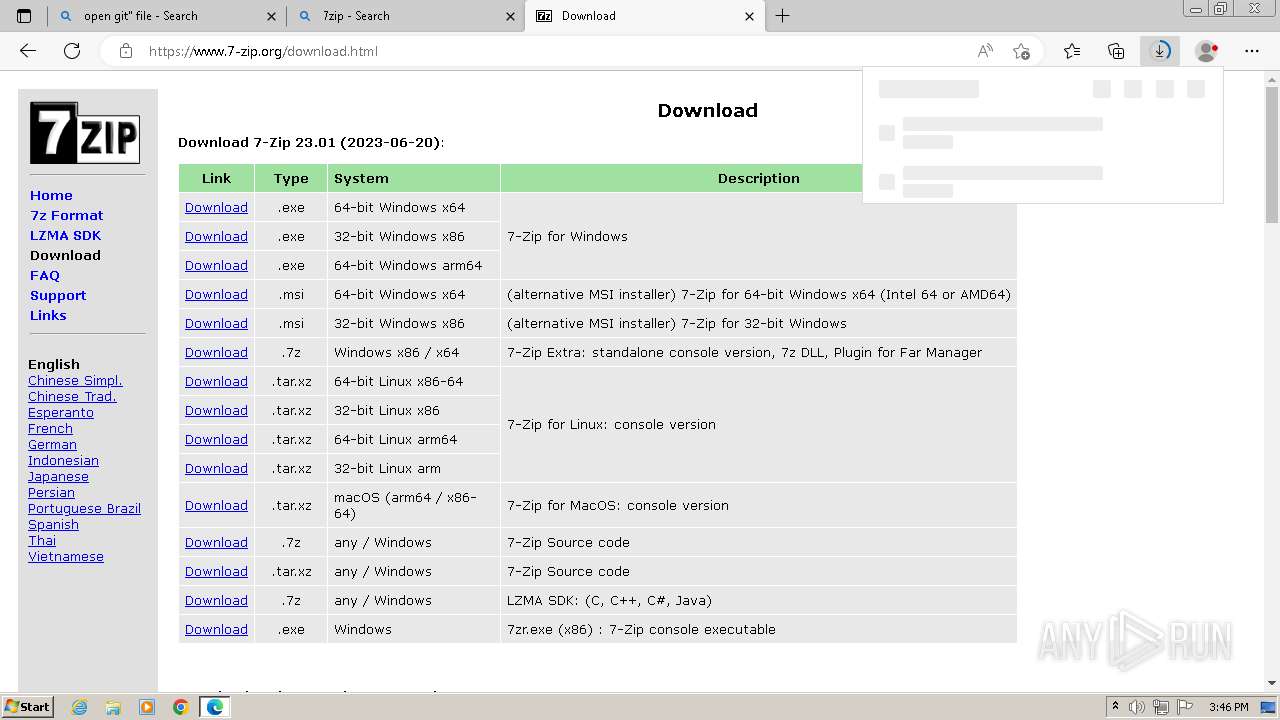This screenshot has height=720, width=1280.
Task: Open the volume tray icon
Action: coord(1137,707)
